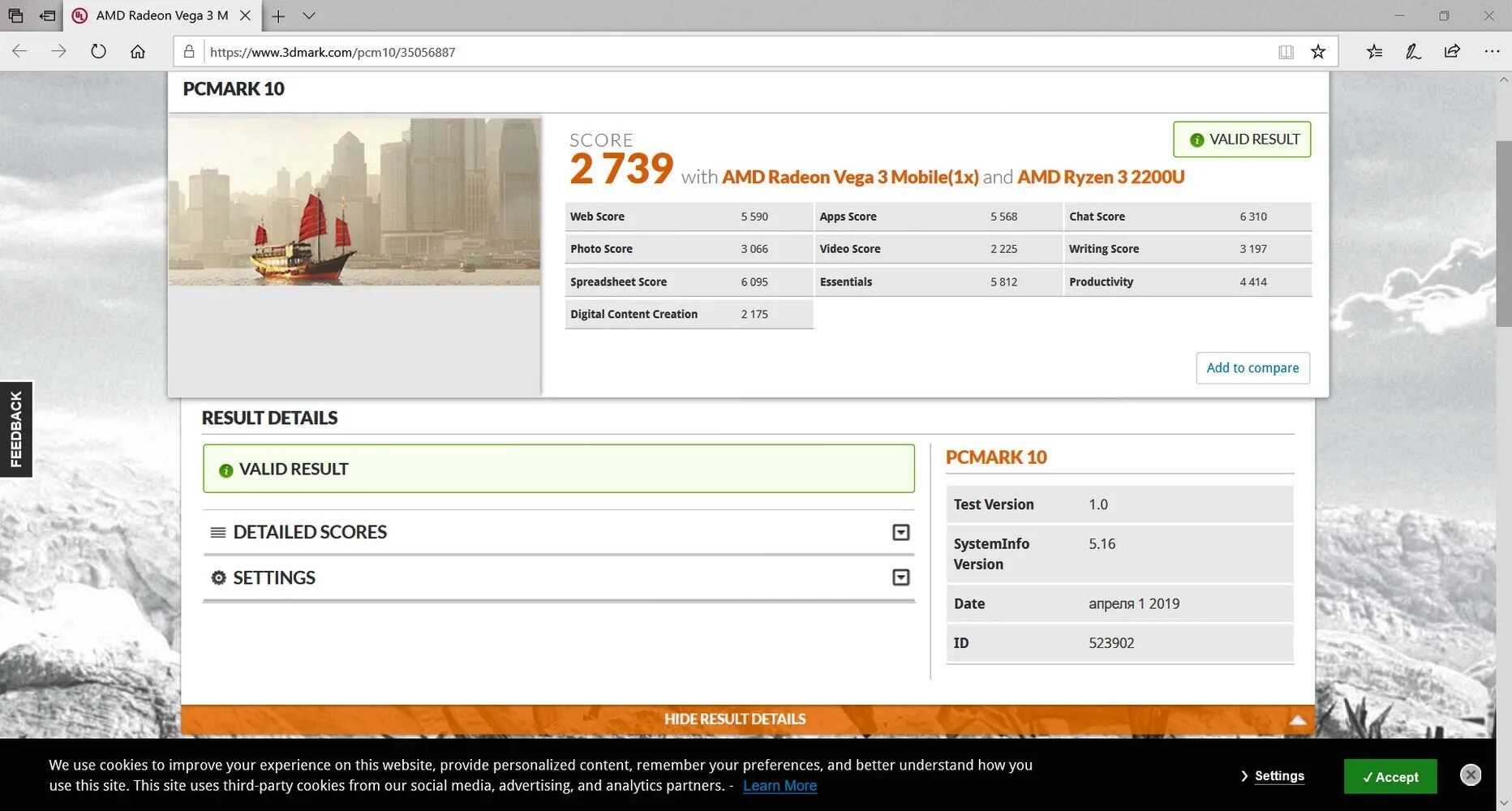Viewport: 1512px width, 811px height.
Task: Dismiss cookie banner with X icon
Action: tap(1471, 775)
